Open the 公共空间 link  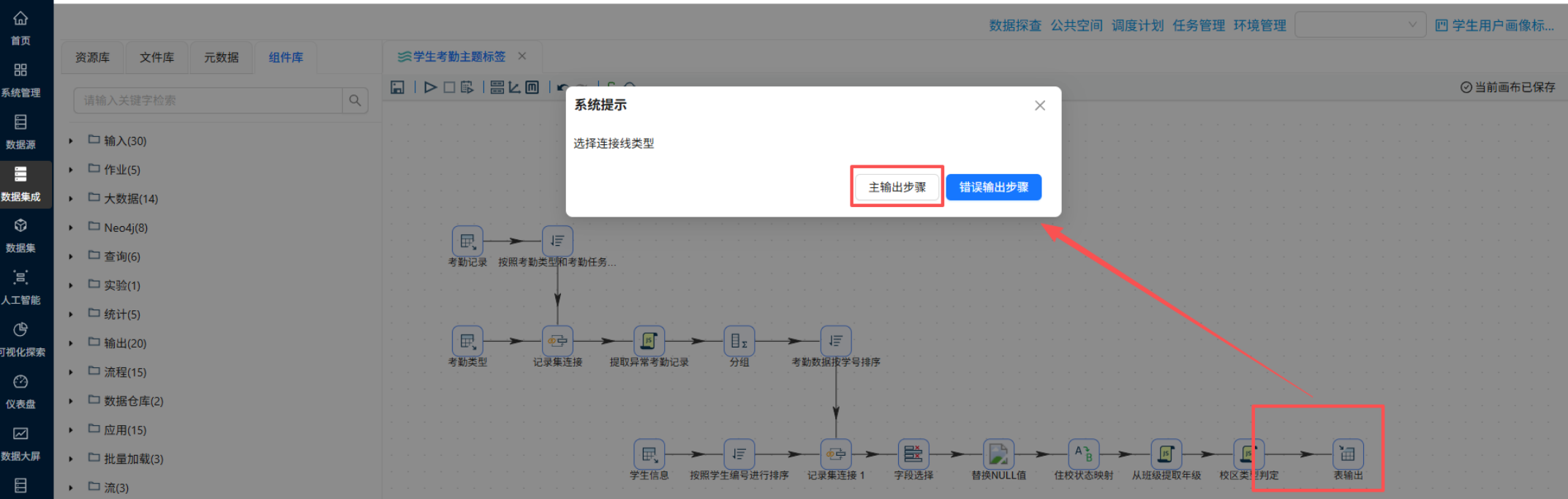[1077, 26]
